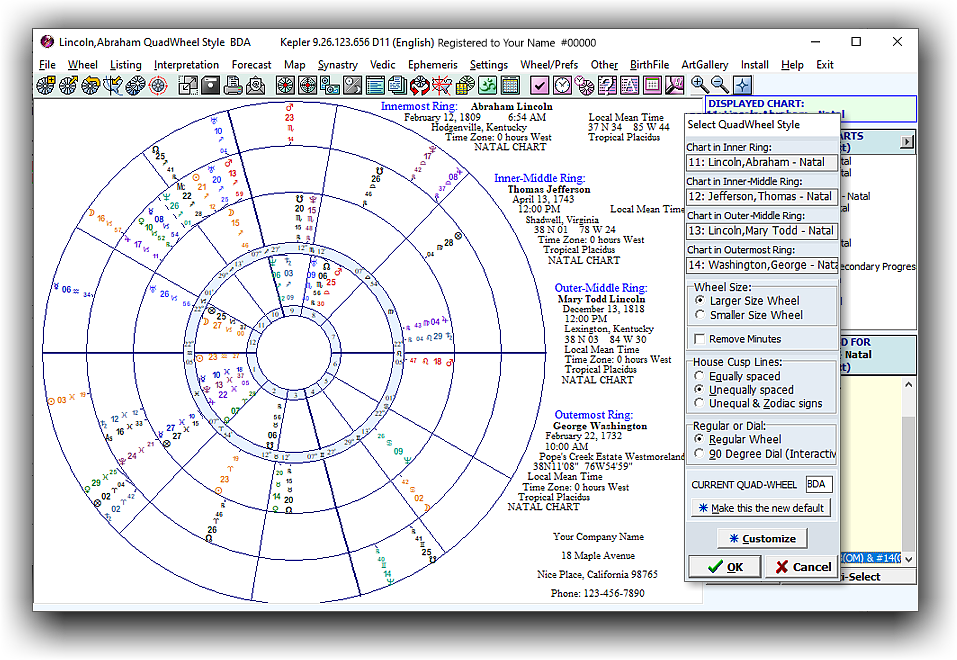The image size is (957, 660).
Task: Click the floppy disk save icon
Action: 210,85
